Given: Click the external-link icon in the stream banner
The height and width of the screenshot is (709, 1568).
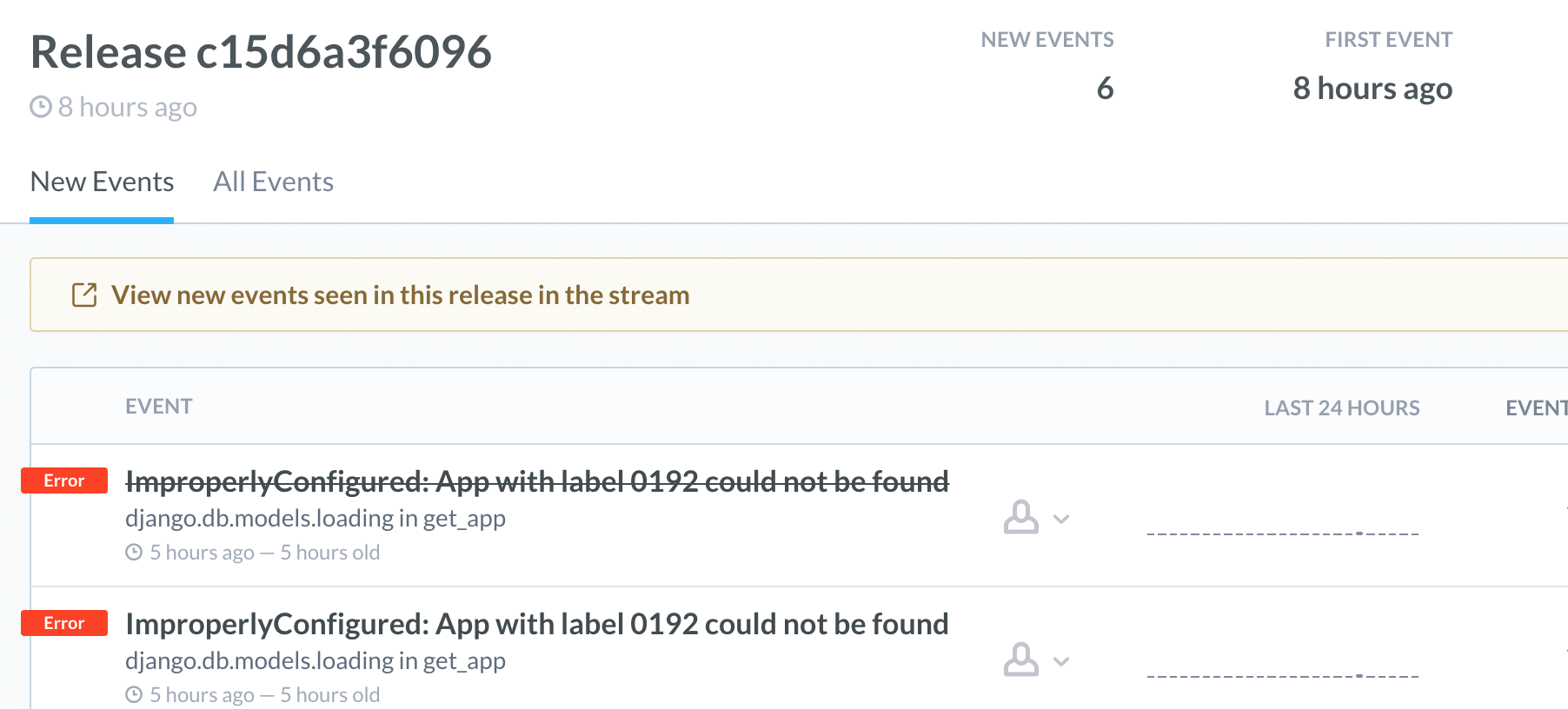Looking at the screenshot, I should (x=84, y=295).
